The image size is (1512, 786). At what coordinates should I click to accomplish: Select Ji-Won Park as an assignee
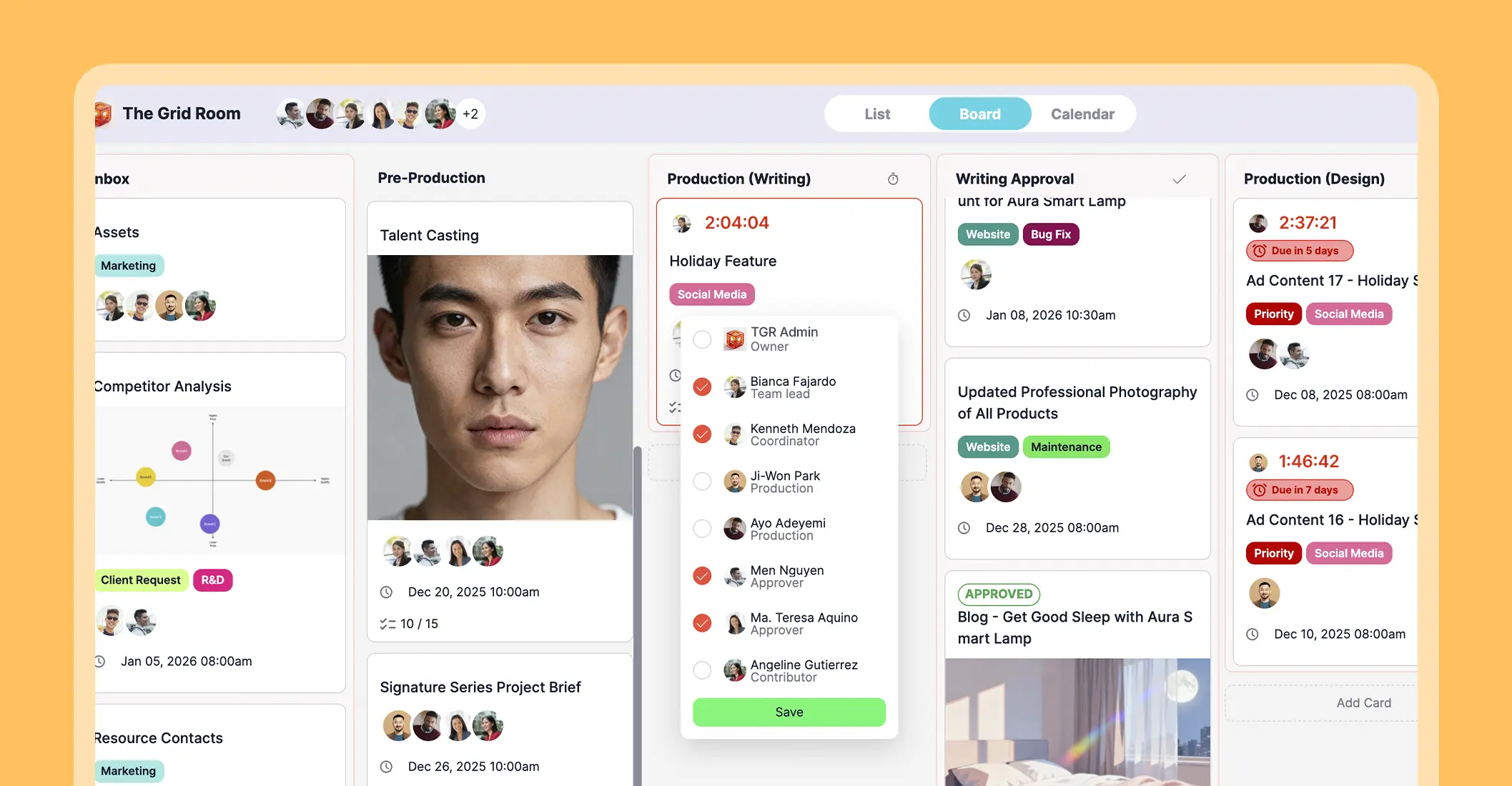702,481
